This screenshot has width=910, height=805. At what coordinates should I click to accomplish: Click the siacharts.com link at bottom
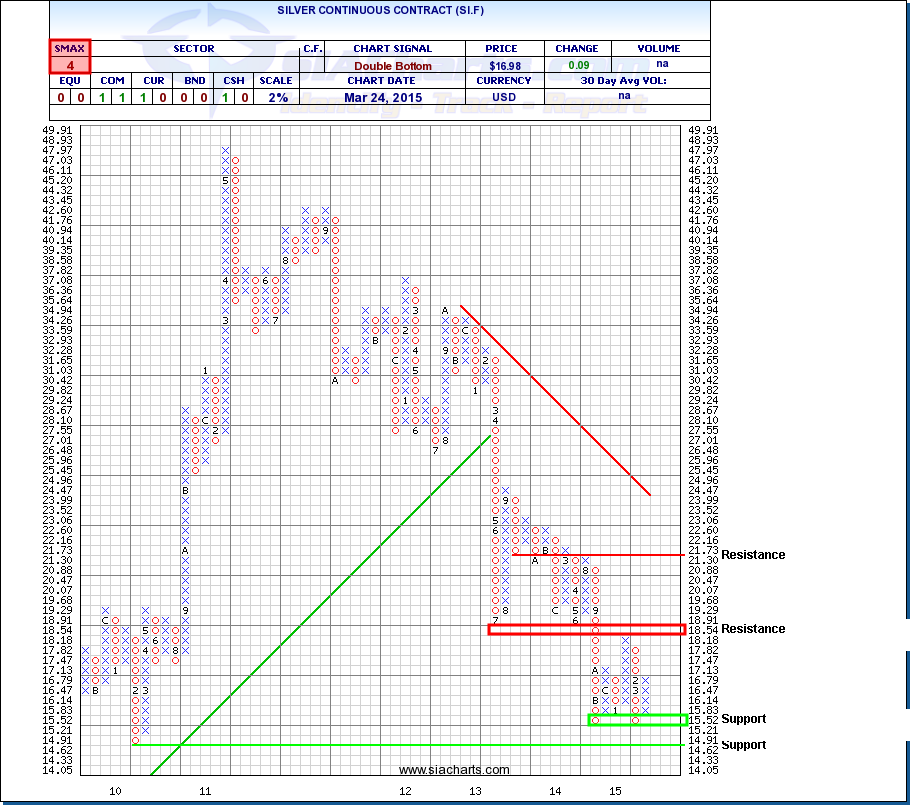coord(454,769)
